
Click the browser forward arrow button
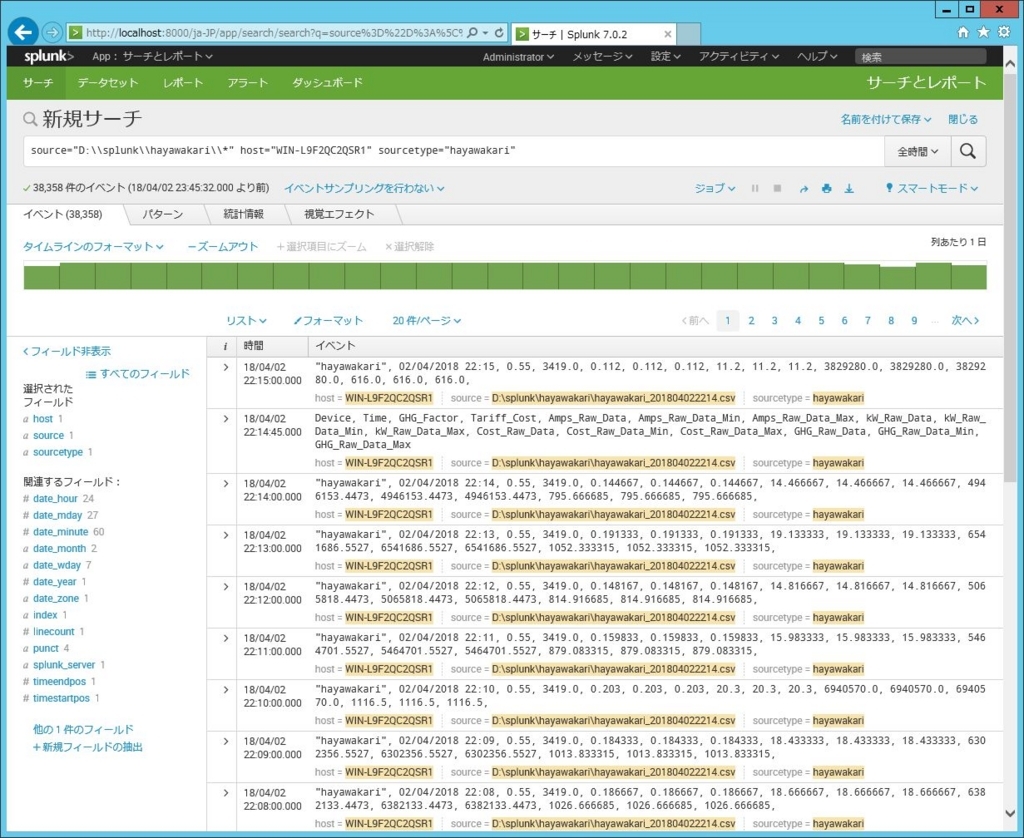point(52,32)
